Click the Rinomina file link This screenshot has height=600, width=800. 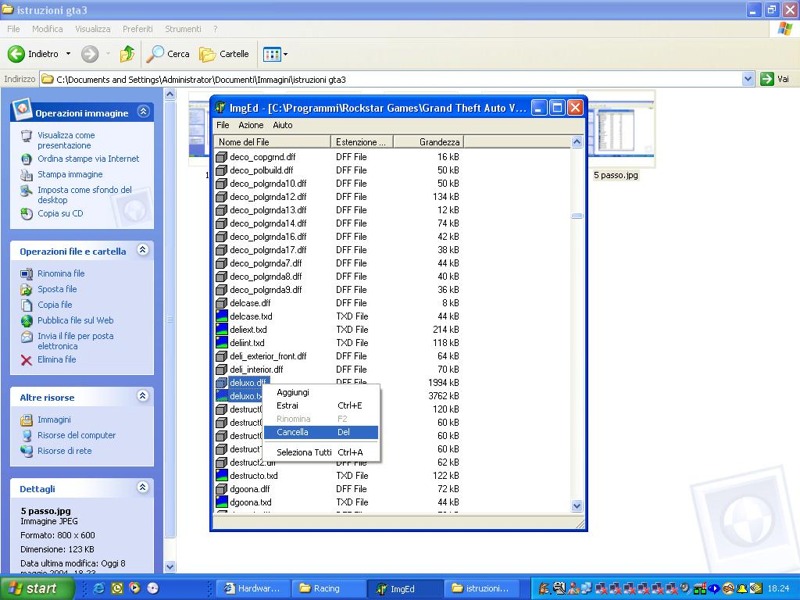tap(61, 274)
